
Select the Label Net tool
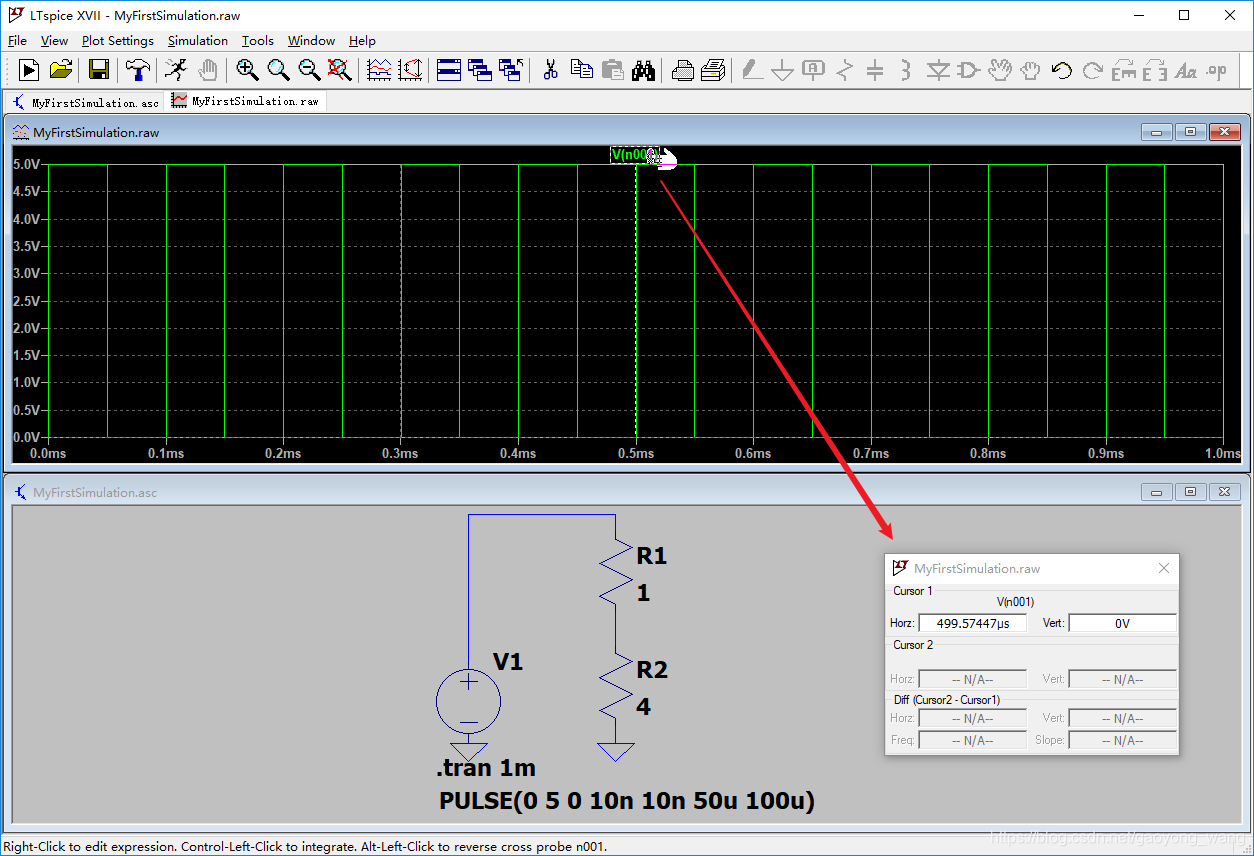[813, 70]
